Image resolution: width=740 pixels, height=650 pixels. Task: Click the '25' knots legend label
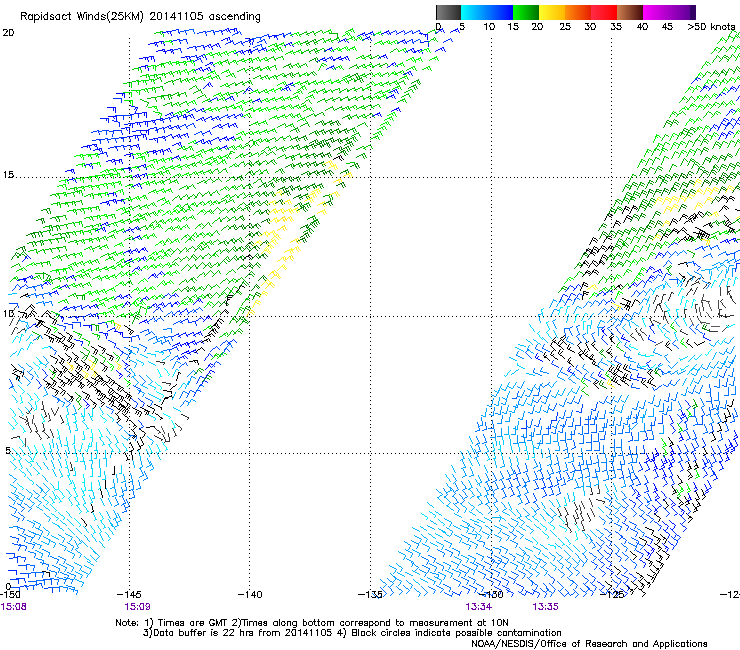(x=565, y=27)
